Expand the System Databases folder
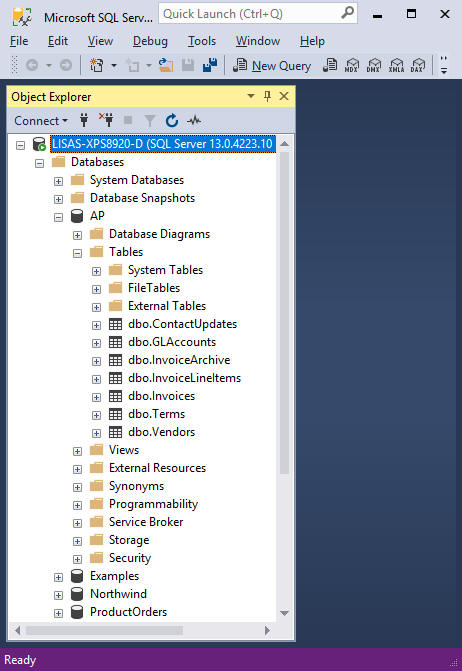 (59, 181)
